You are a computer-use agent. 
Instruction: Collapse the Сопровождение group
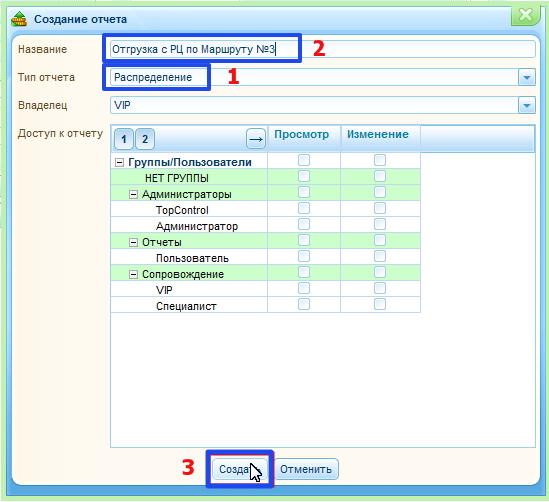[x=133, y=274]
